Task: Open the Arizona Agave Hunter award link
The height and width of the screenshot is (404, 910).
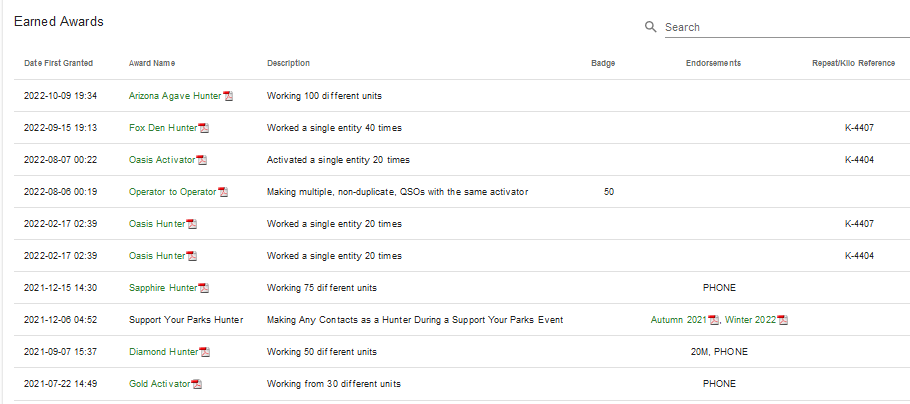Action: coord(175,96)
